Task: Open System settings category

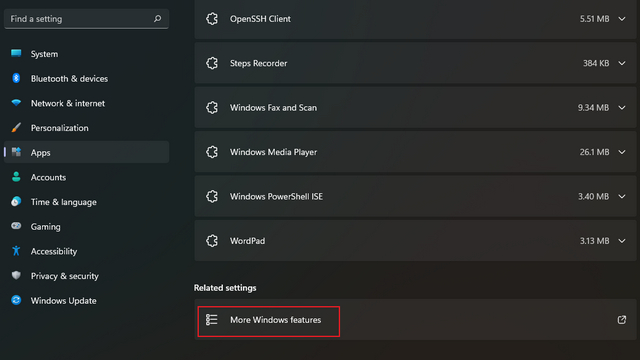Action: click(86, 54)
